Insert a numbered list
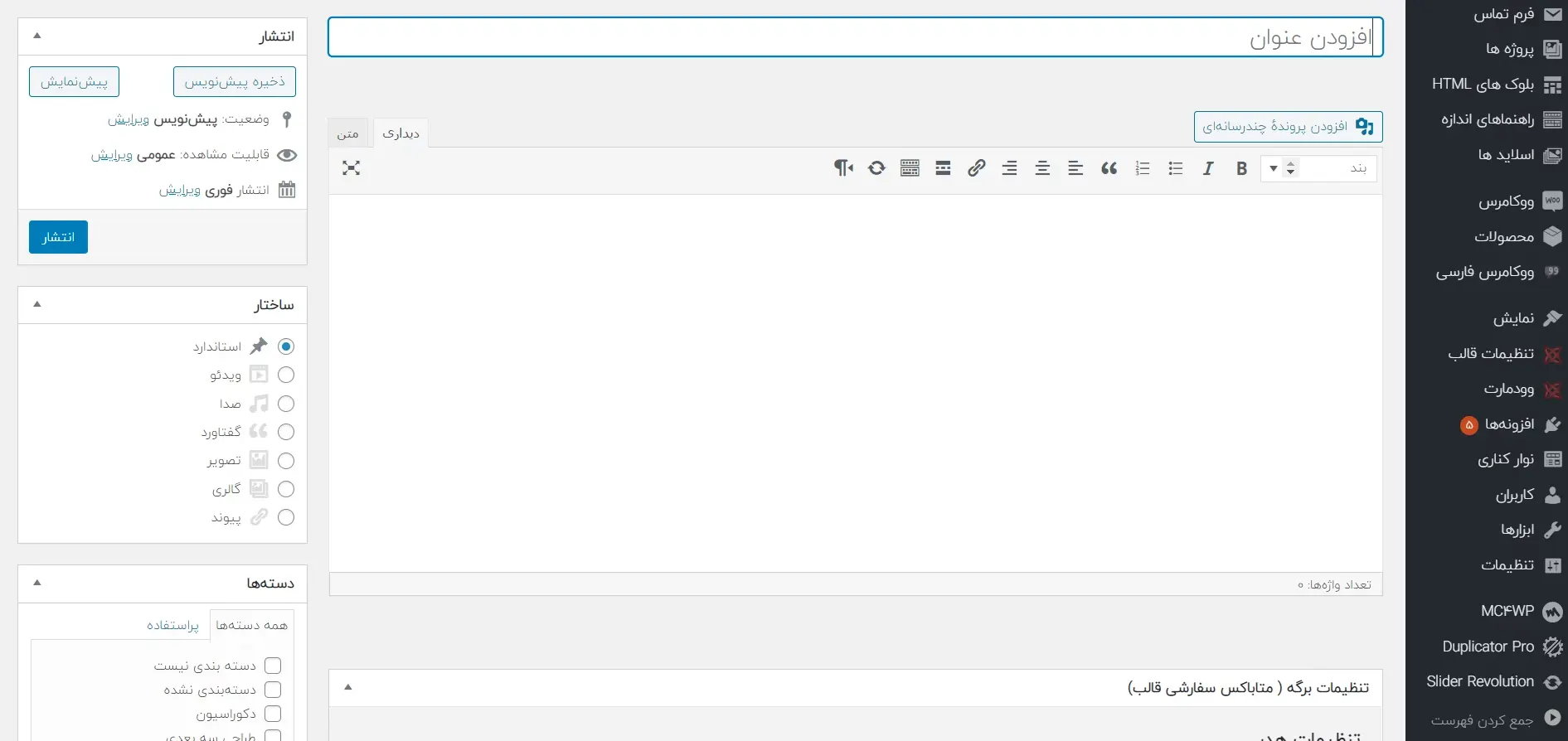Screen dimensions: 1568x741 [1142, 168]
